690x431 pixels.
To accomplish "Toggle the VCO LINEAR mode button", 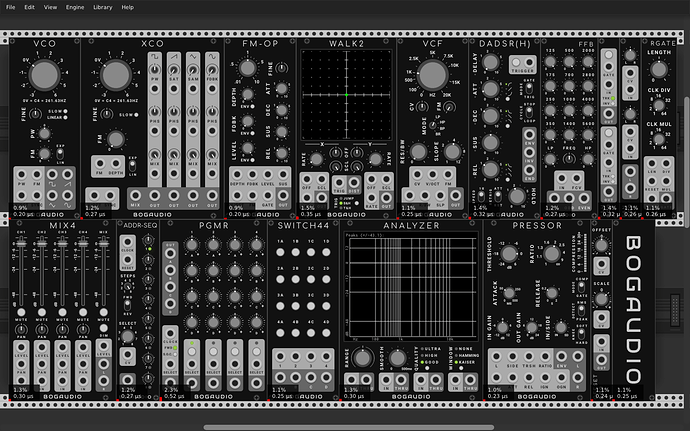I will (65, 118).
